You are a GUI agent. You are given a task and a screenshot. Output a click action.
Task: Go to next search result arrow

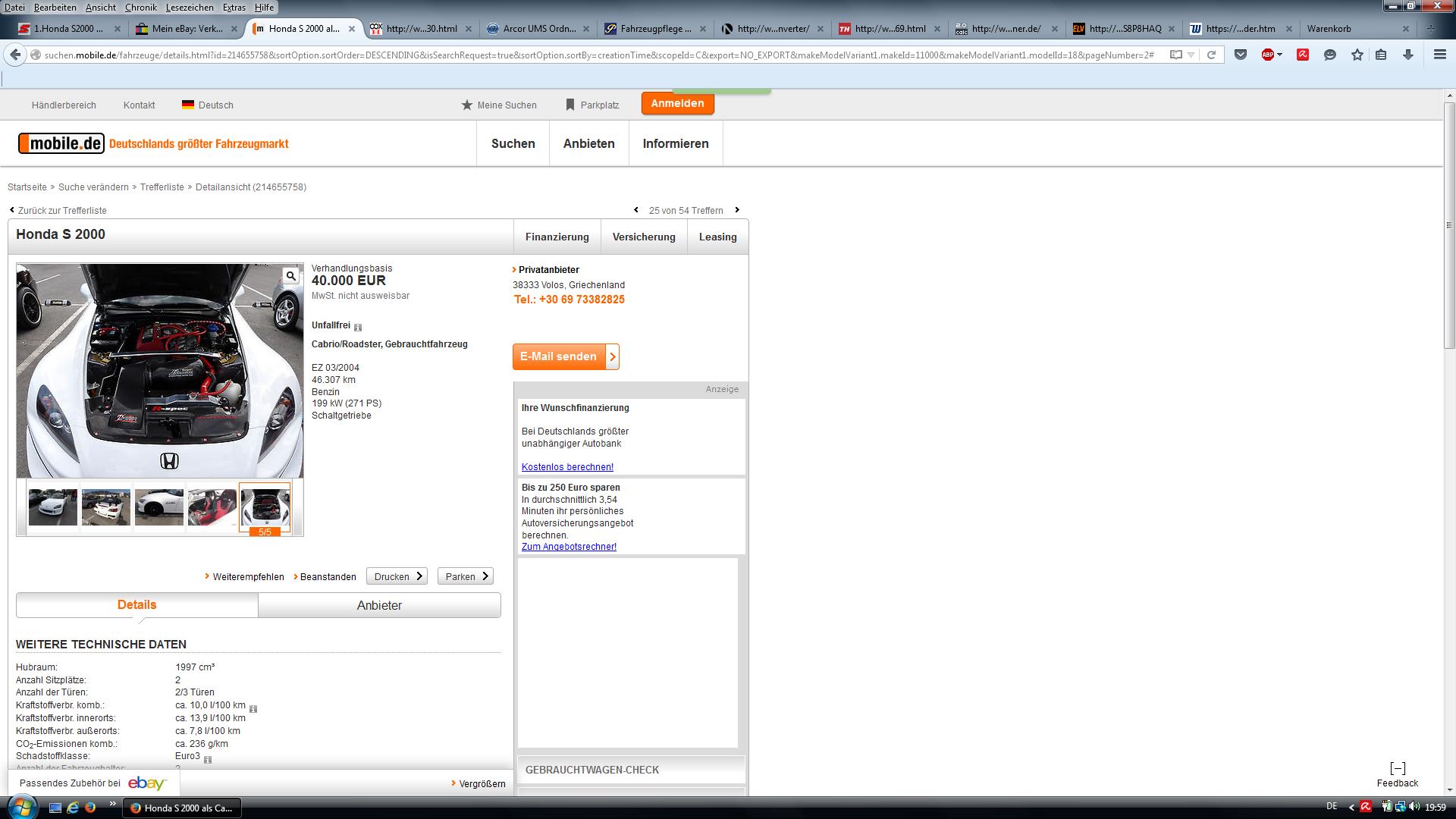coord(737,210)
